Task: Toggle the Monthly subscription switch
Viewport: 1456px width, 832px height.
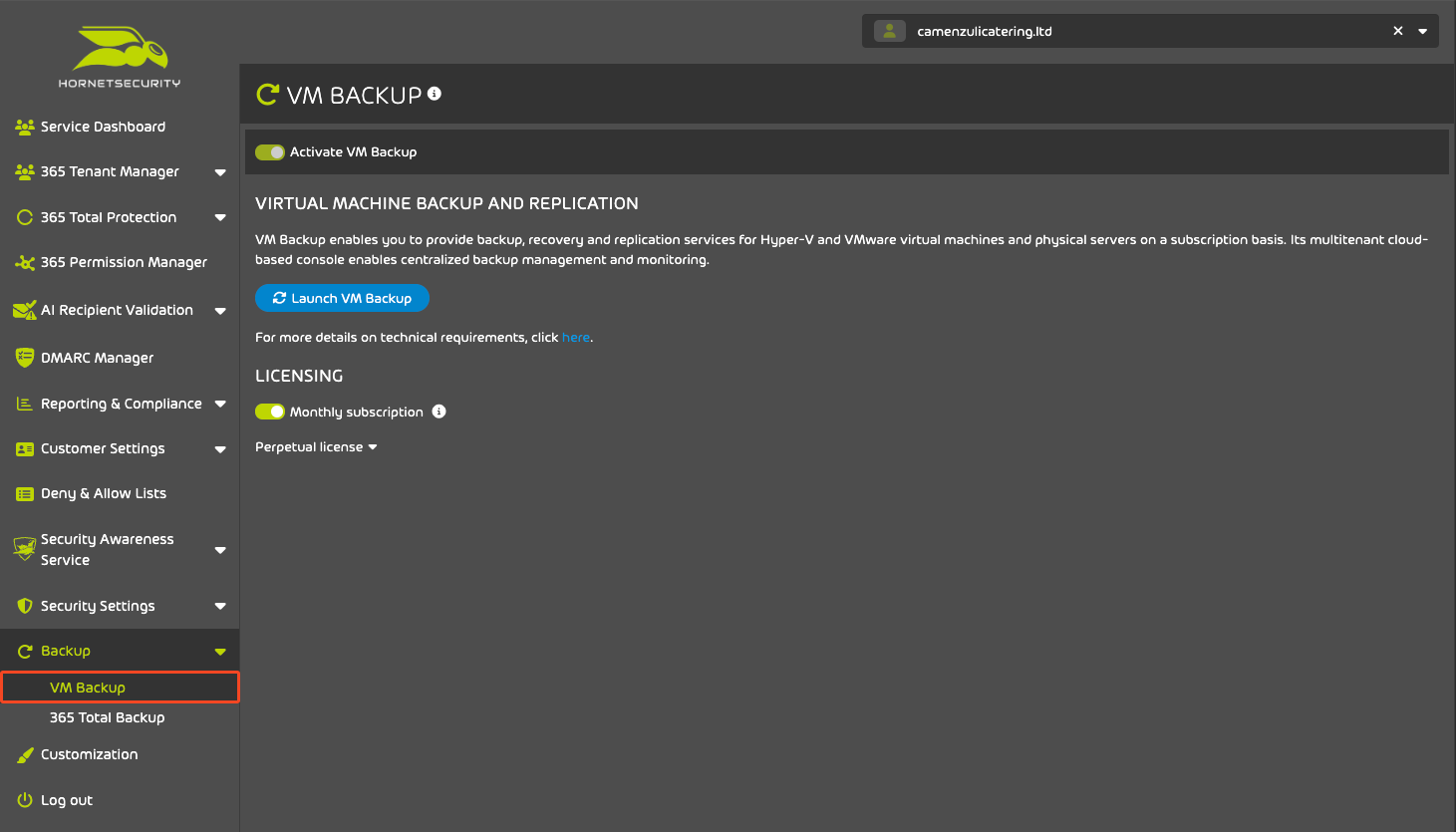Action: (x=270, y=412)
